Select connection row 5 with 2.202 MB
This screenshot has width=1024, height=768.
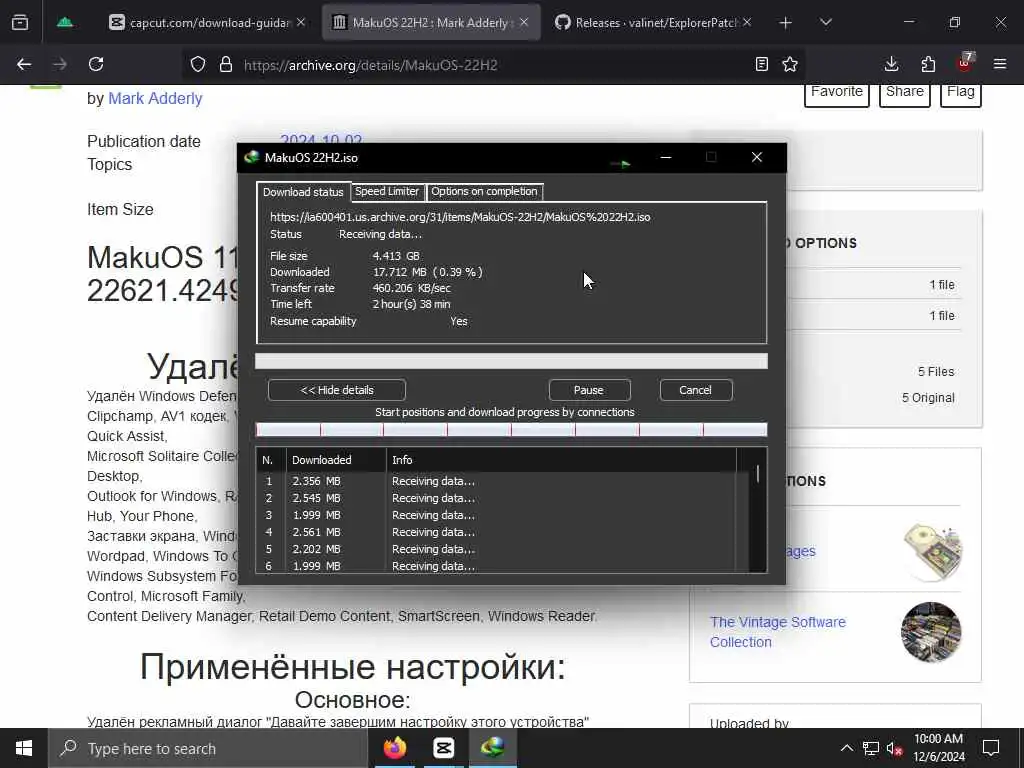pyautogui.click(x=496, y=549)
